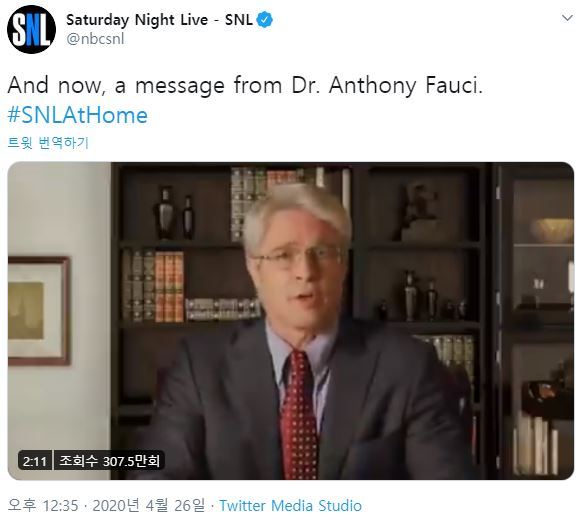Screen dimensions: 588x520
Task: Open the 오후 12:35 timestamp link
Action: click(x=43, y=506)
